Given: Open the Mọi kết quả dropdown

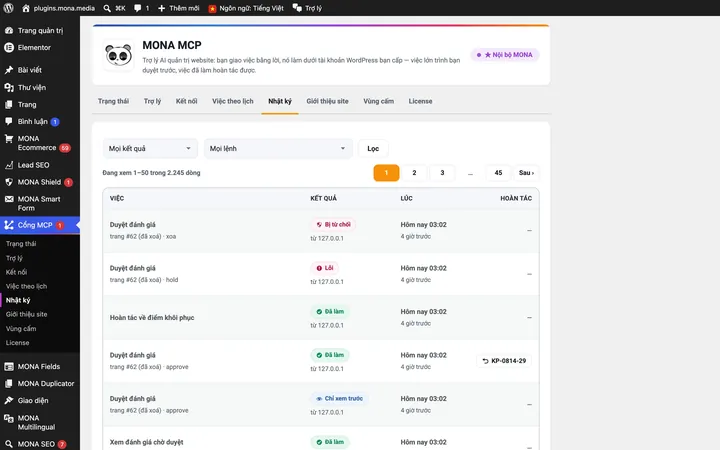Looking at the screenshot, I should pyautogui.click(x=150, y=148).
